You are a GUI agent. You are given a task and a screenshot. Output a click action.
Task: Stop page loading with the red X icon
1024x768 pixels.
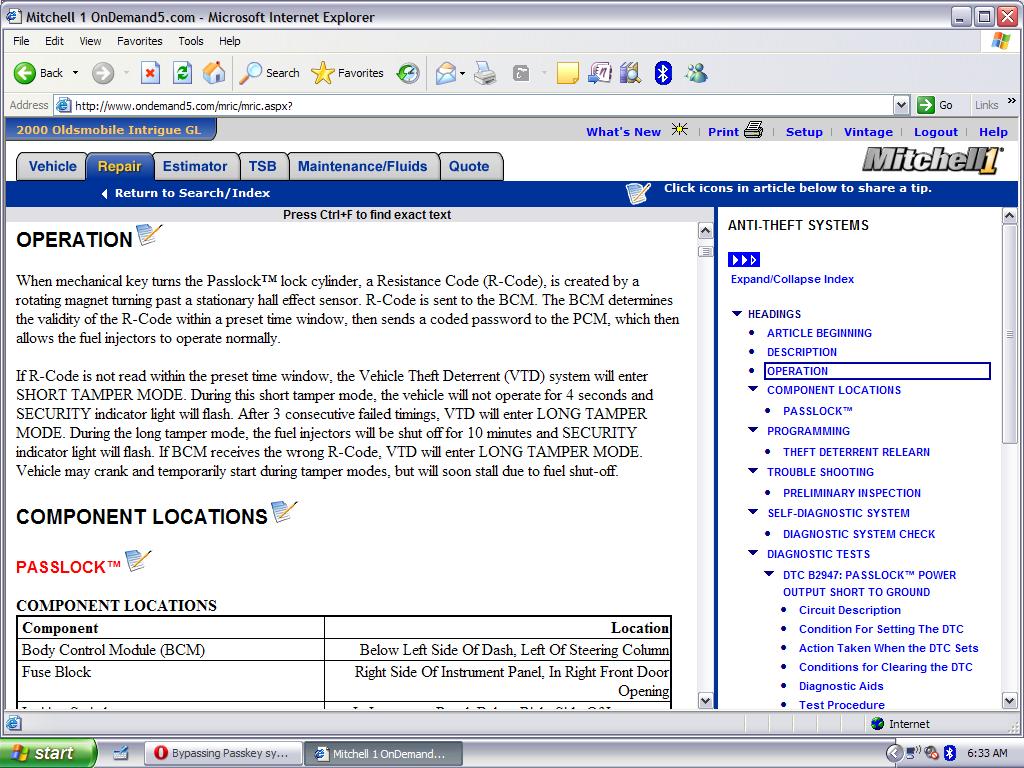coord(150,73)
